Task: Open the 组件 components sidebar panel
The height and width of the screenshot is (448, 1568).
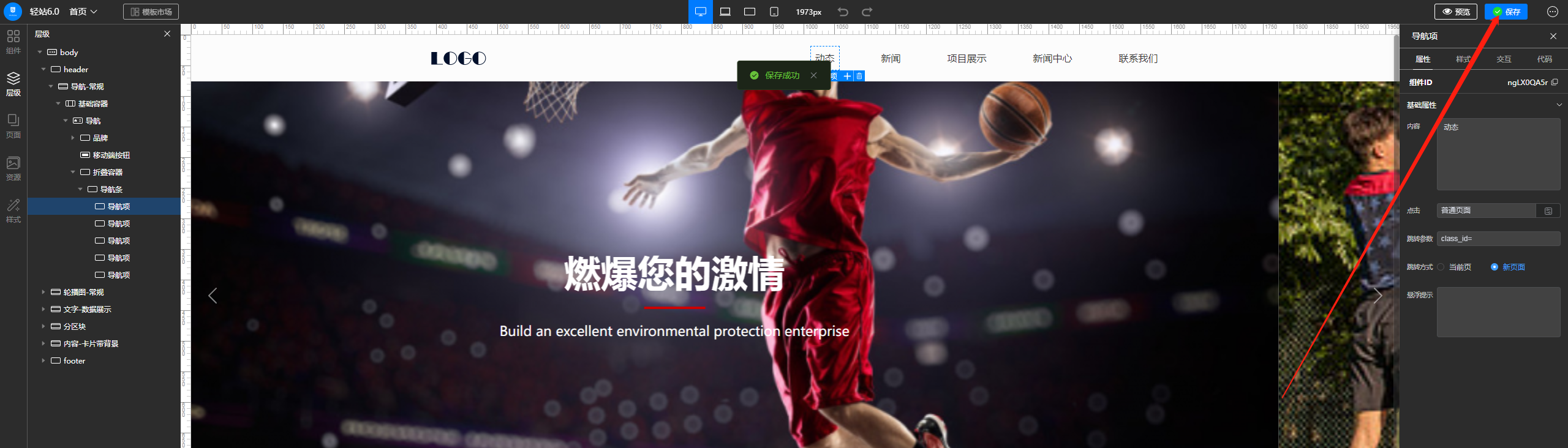Action: [x=13, y=42]
